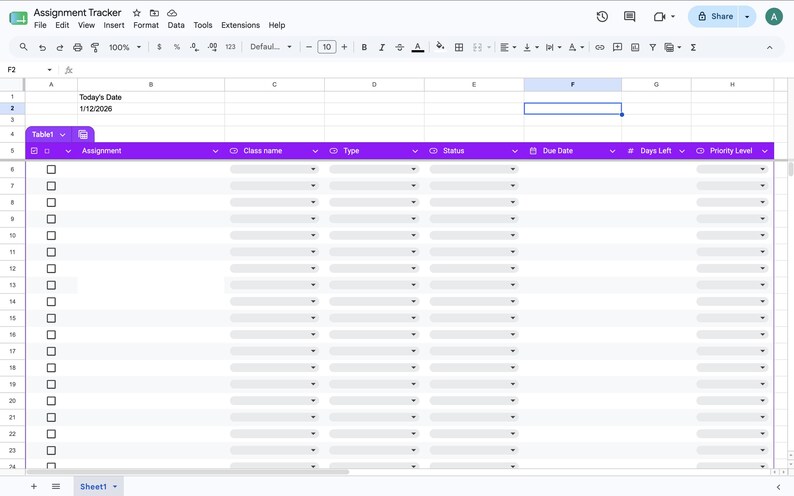The width and height of the screenshot is (794, 496).
Task: Open the horizontal align dropdown
Action: coord(508,47)
